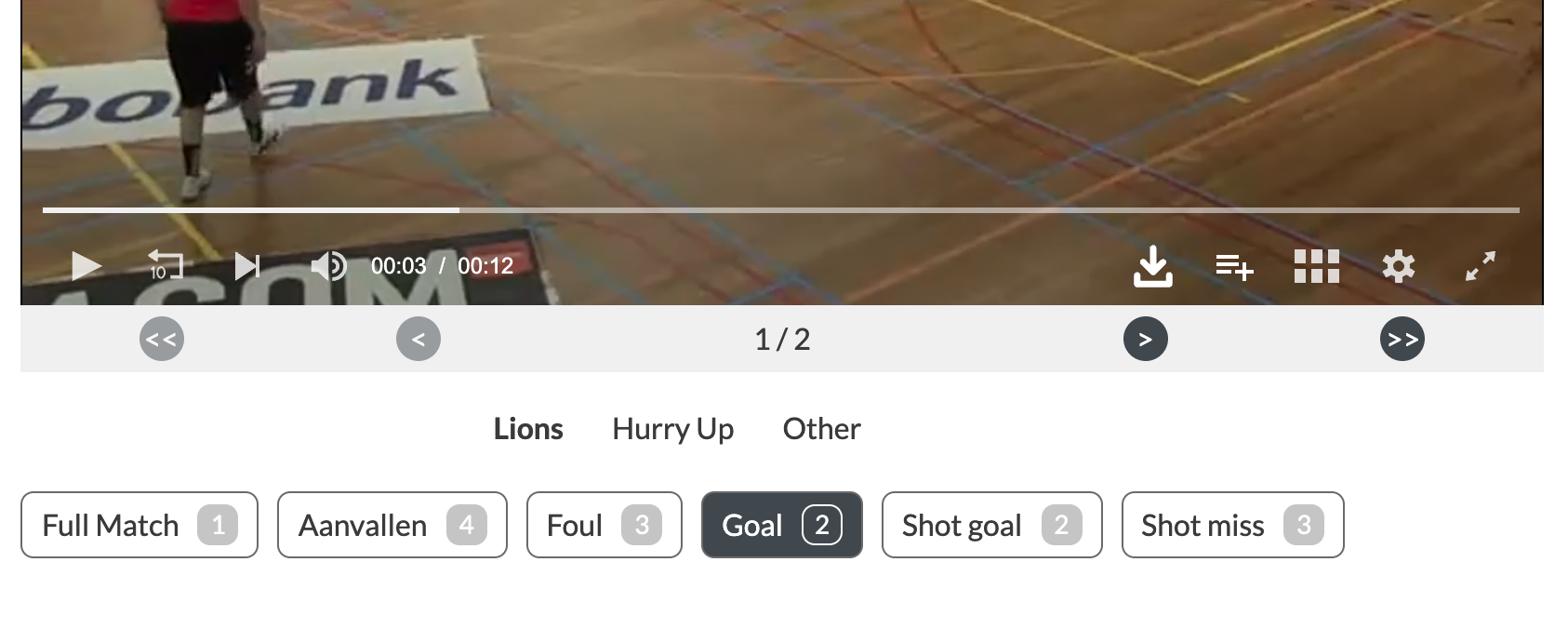Open video settings gear
Image resolution: width=1568 pixels, height=629 pixels.
point(1398,266)
